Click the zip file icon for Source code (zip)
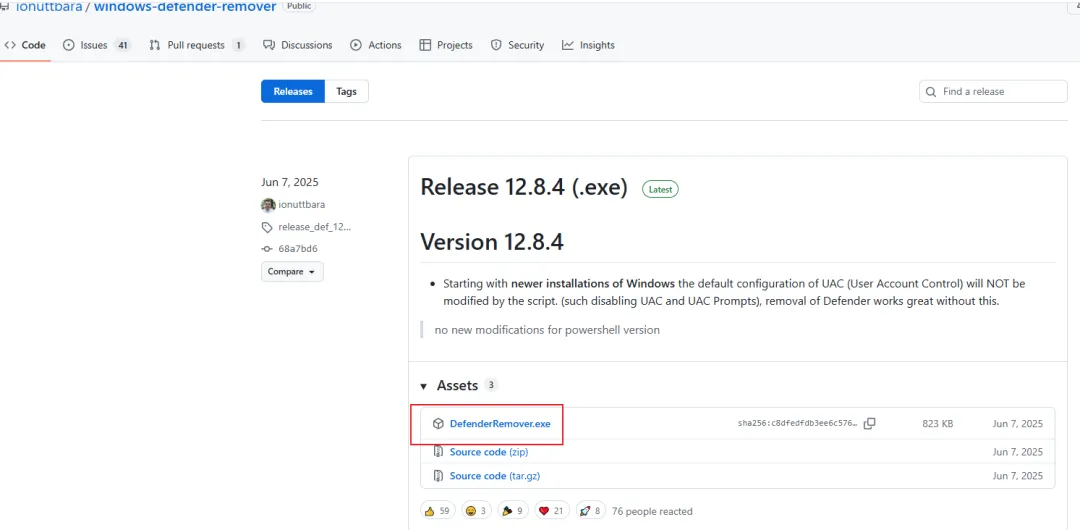This screenshot has width=1080, height=530. pyautogui.click(x=437, y=452)
